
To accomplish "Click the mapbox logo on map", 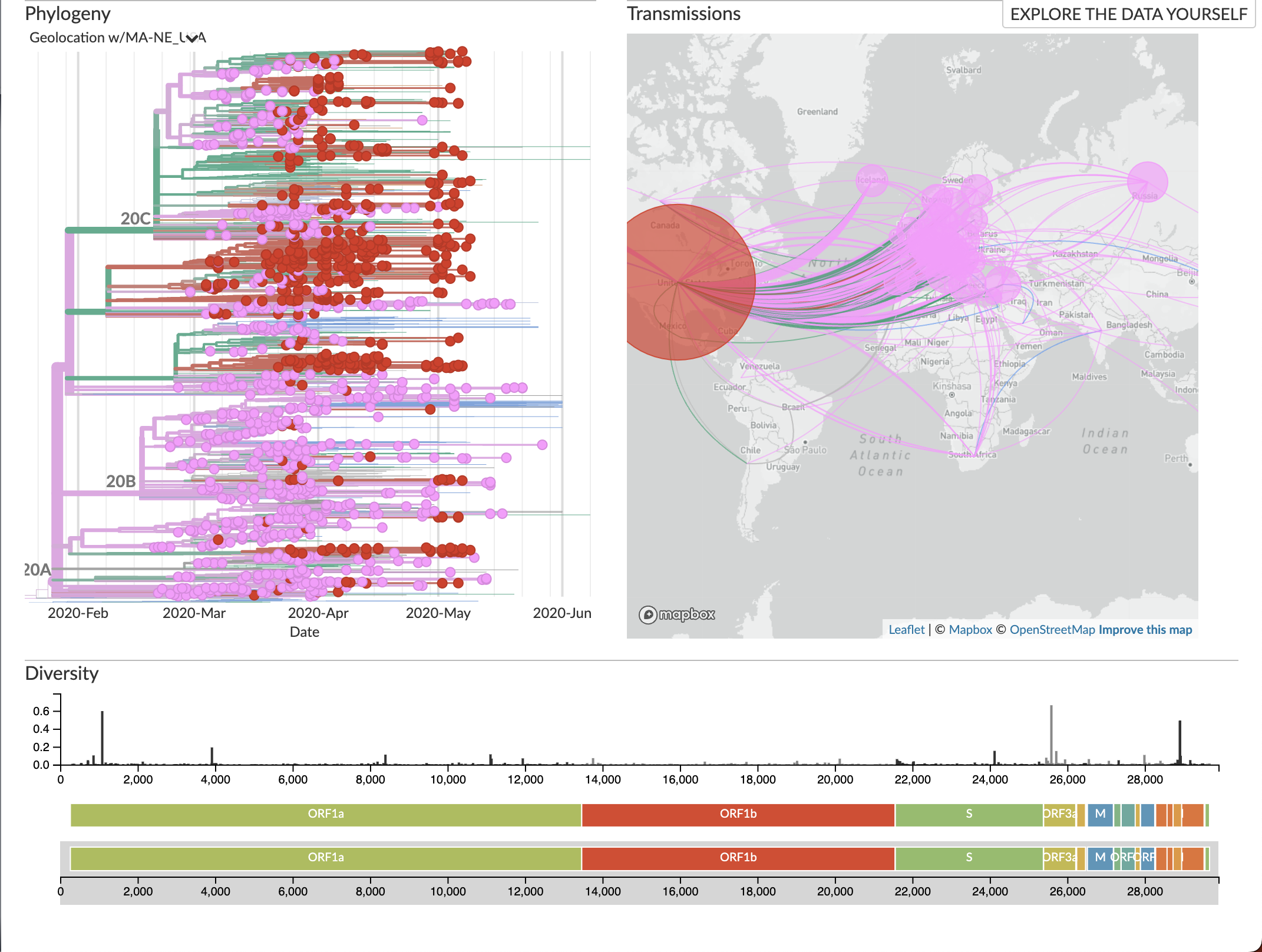I will [x=678, y=614].
